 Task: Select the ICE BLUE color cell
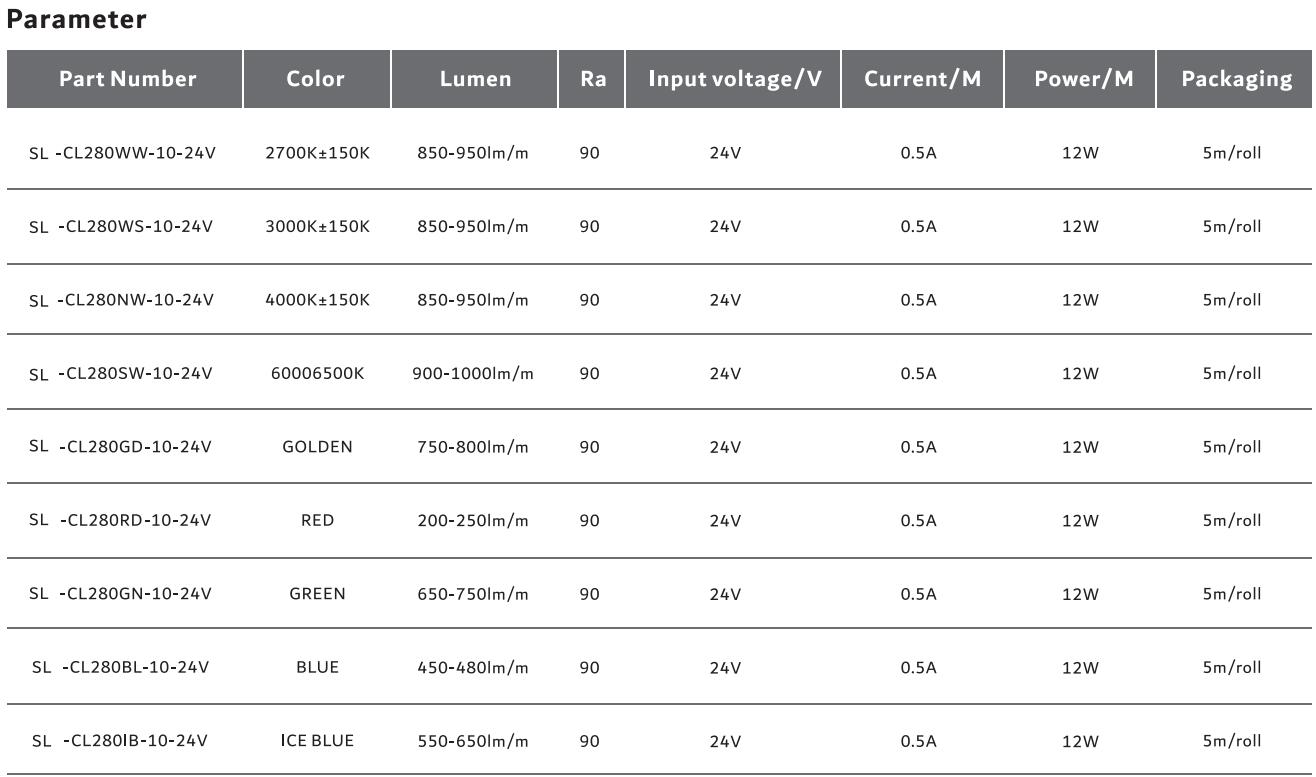point(317,741)
